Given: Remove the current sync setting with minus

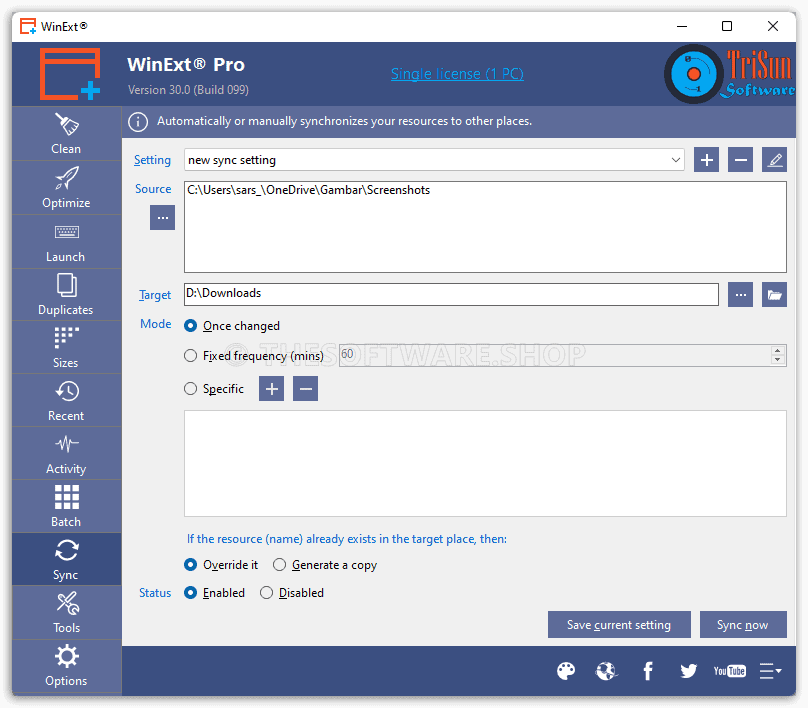Looking at the screenshot, I should [x=740, y=160].
